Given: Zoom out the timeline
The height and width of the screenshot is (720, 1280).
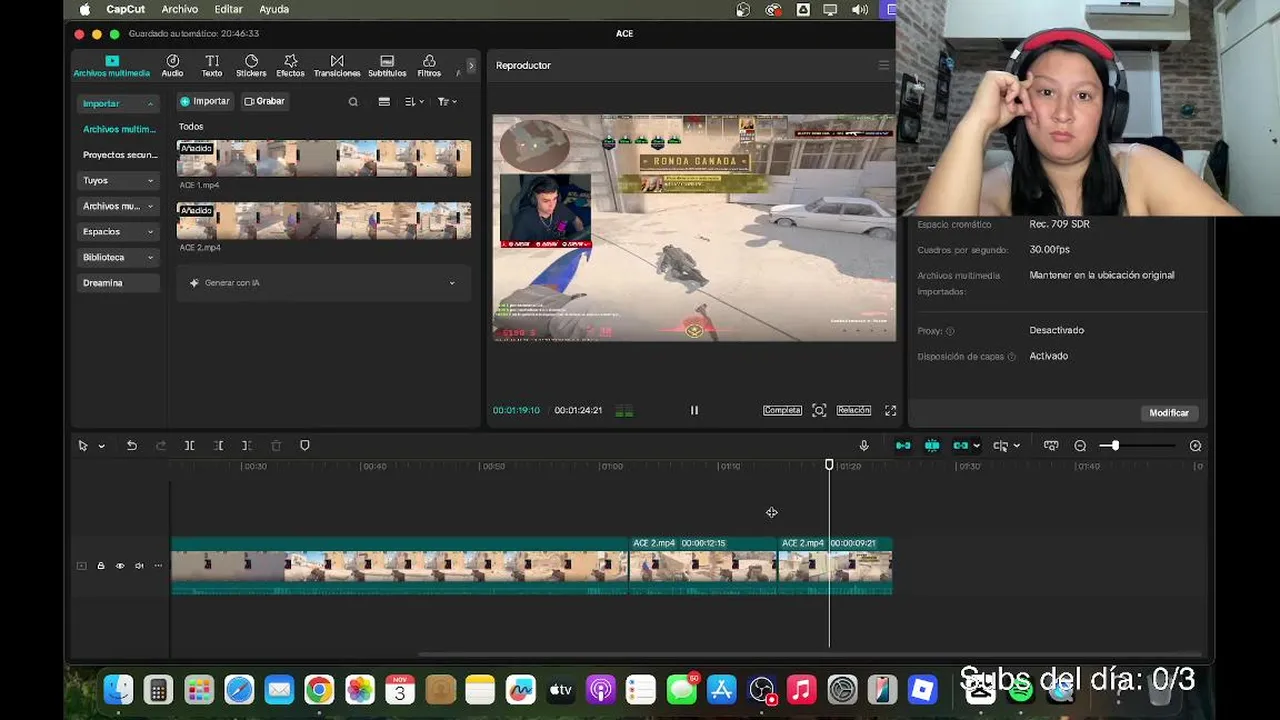Looking at the screenshot, I should [x=1080, y=446].
